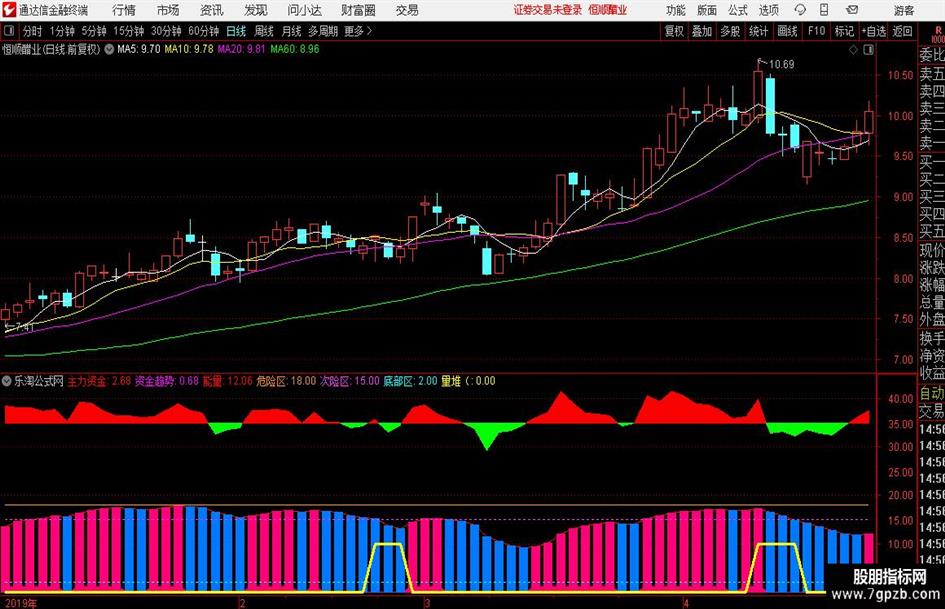
Task: Open the 功能 menu
Action: pyautogui.click(x=676, y=10)
